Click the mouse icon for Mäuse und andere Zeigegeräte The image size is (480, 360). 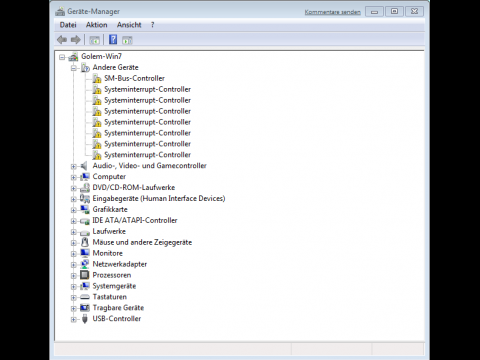coord(85,242)
